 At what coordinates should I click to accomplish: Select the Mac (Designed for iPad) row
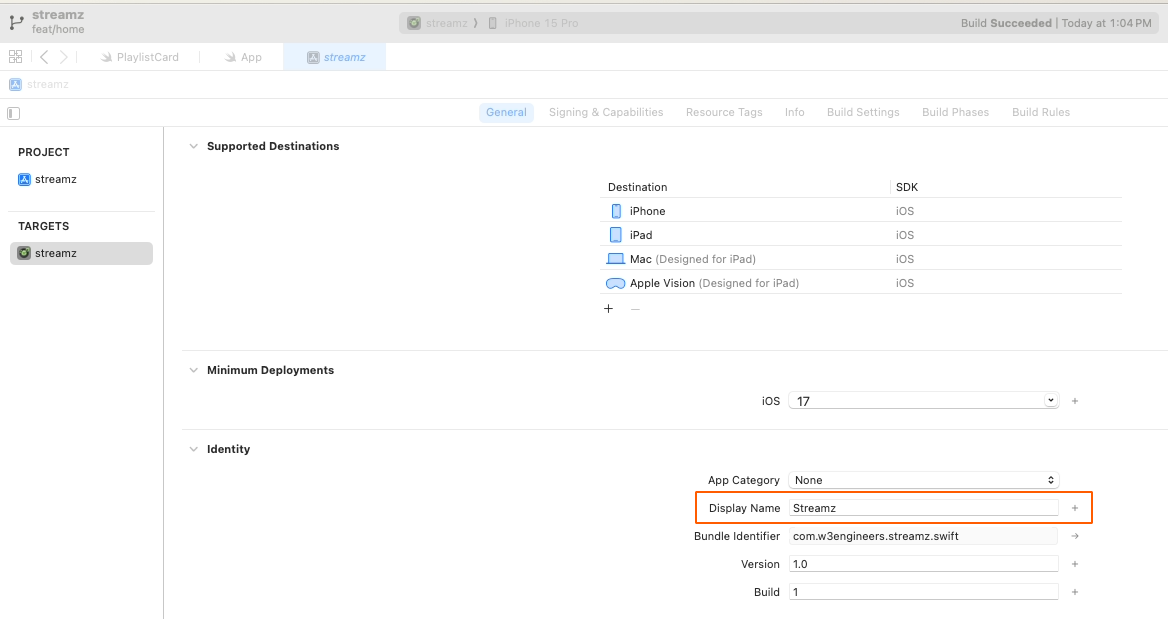click(x=861, y=258)
